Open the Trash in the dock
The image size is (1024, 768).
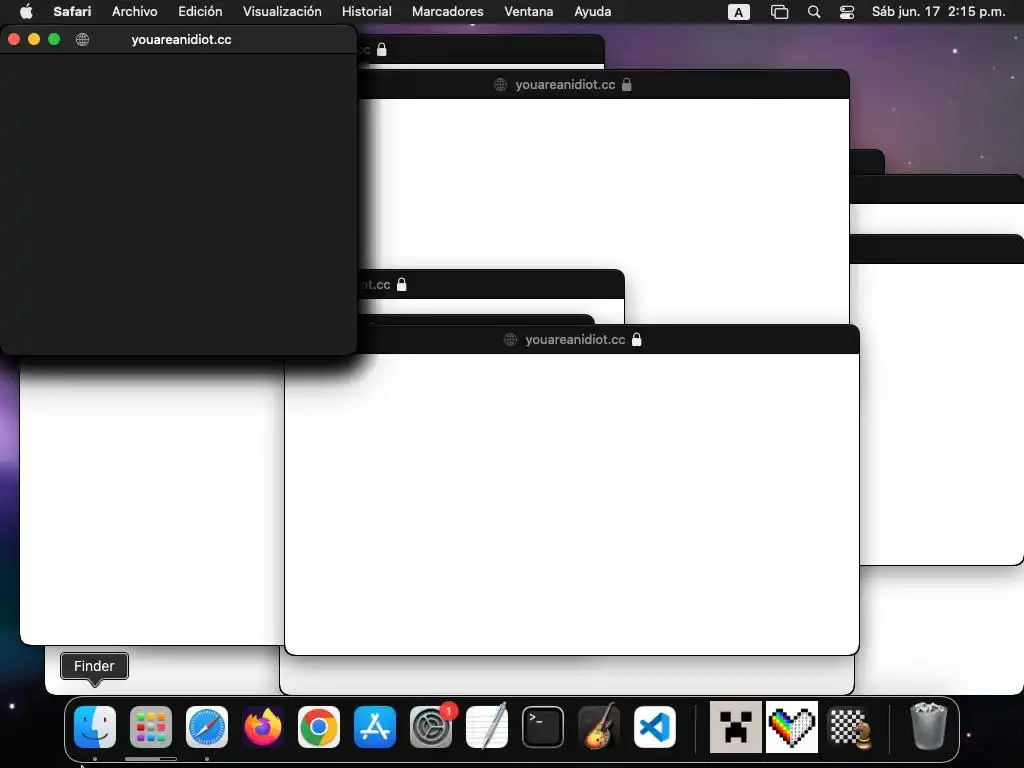click(x=928, y=726)
